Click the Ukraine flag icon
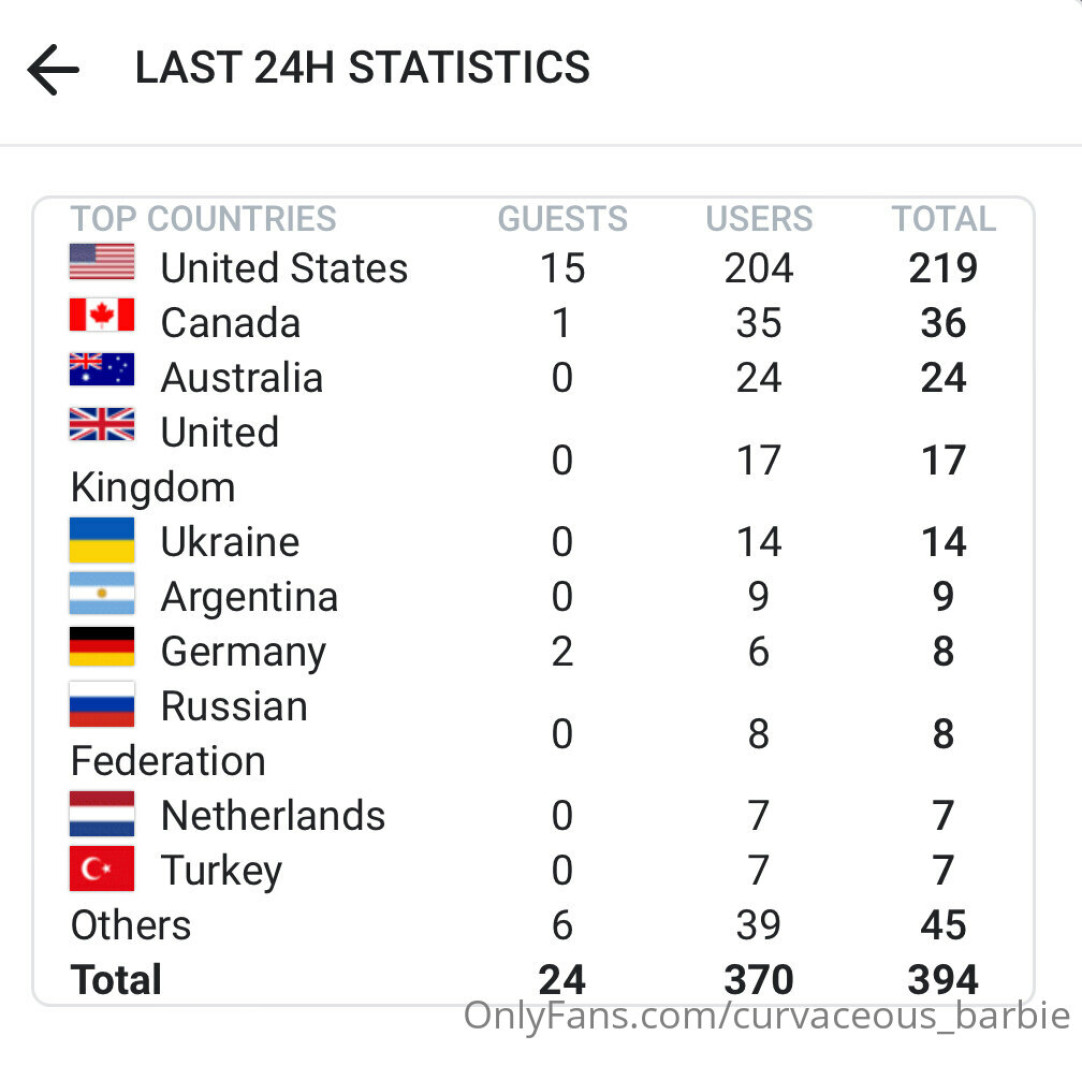This screenshot has width=1082, height=1080. click(102, 540)
